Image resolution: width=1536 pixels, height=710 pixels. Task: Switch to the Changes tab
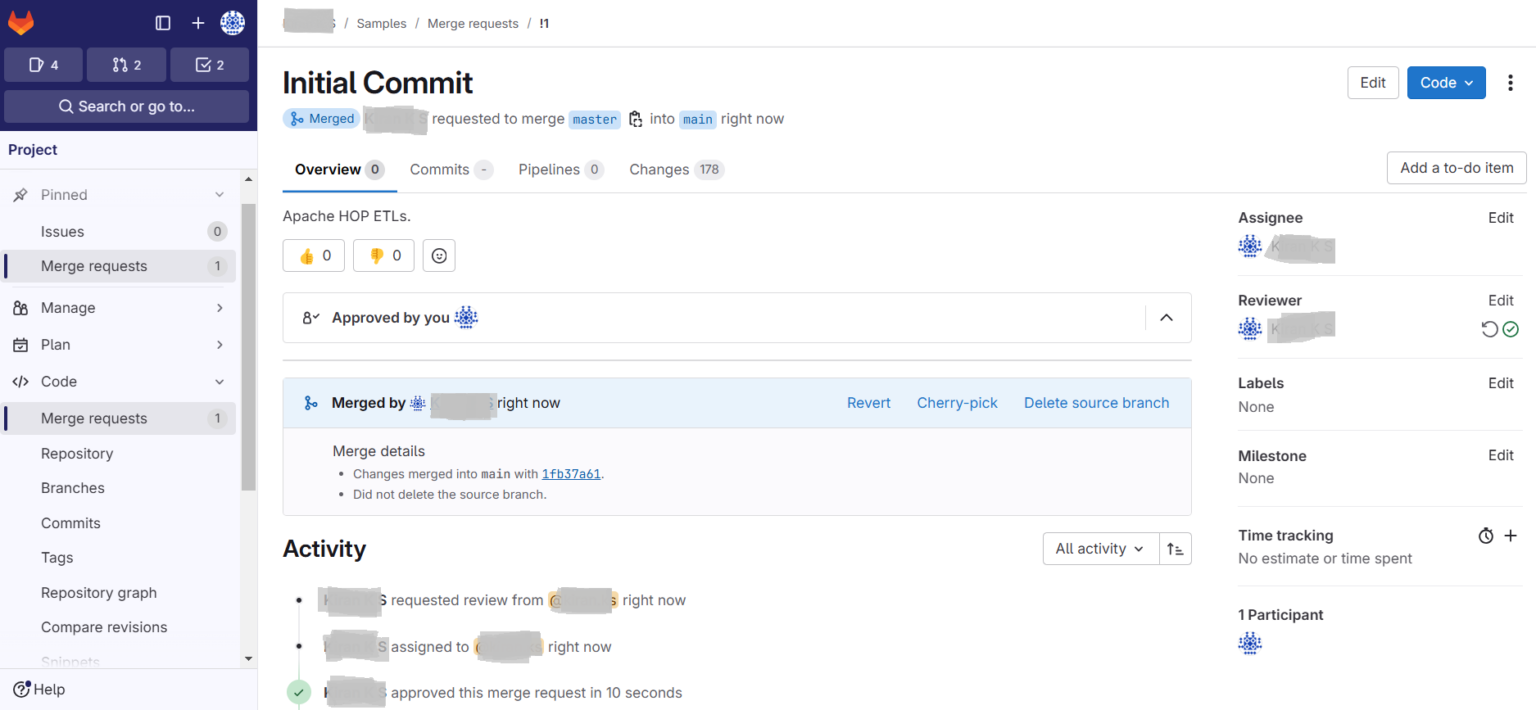(x=661, y=169)
